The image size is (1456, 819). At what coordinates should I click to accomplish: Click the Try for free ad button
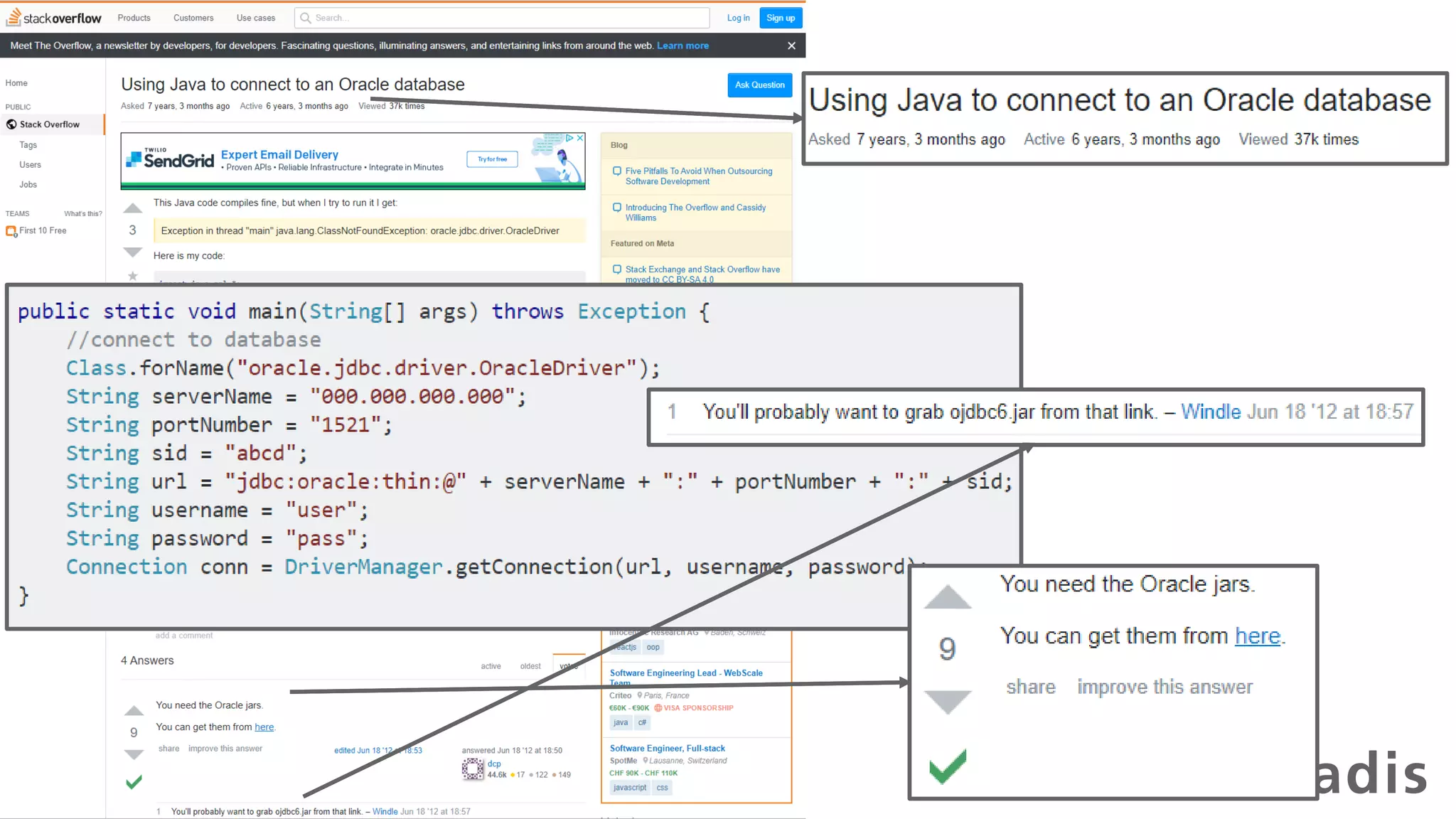tap(492, 159)
